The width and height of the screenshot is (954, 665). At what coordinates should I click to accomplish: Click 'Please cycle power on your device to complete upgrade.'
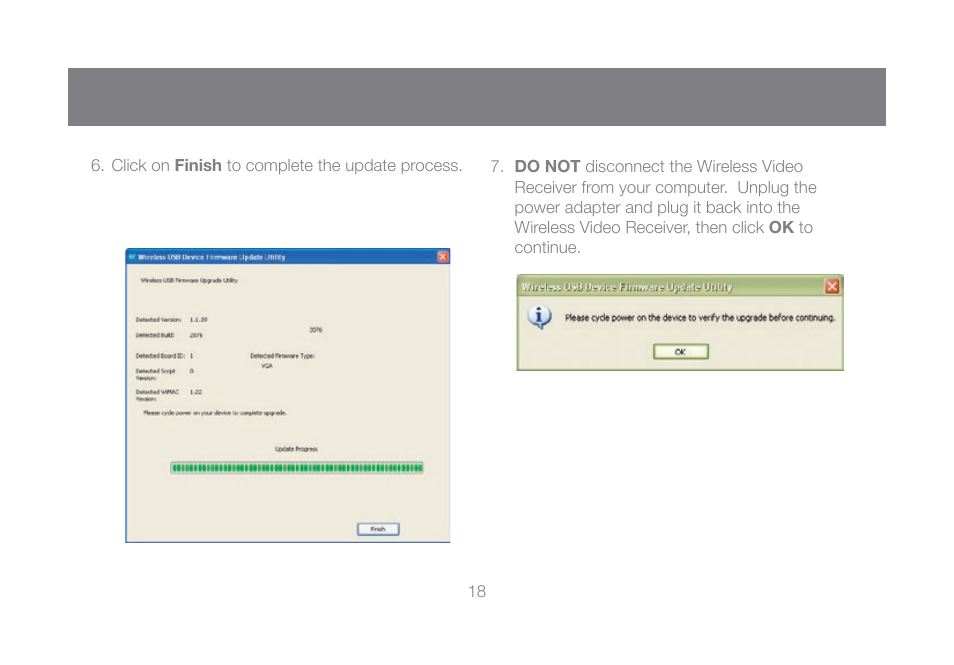(215, 413)
